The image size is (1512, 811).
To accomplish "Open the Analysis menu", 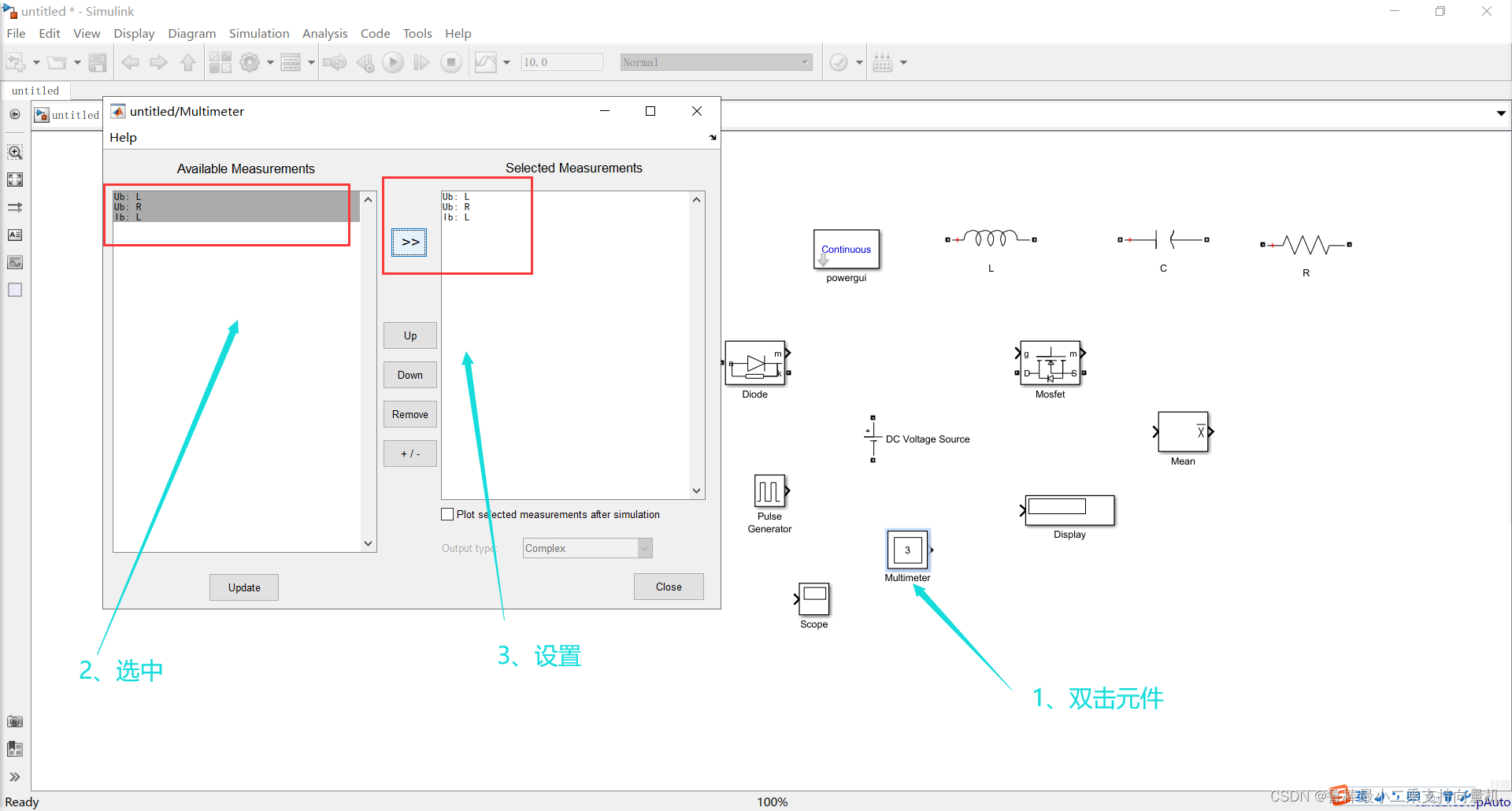I will tap(324, 33).
